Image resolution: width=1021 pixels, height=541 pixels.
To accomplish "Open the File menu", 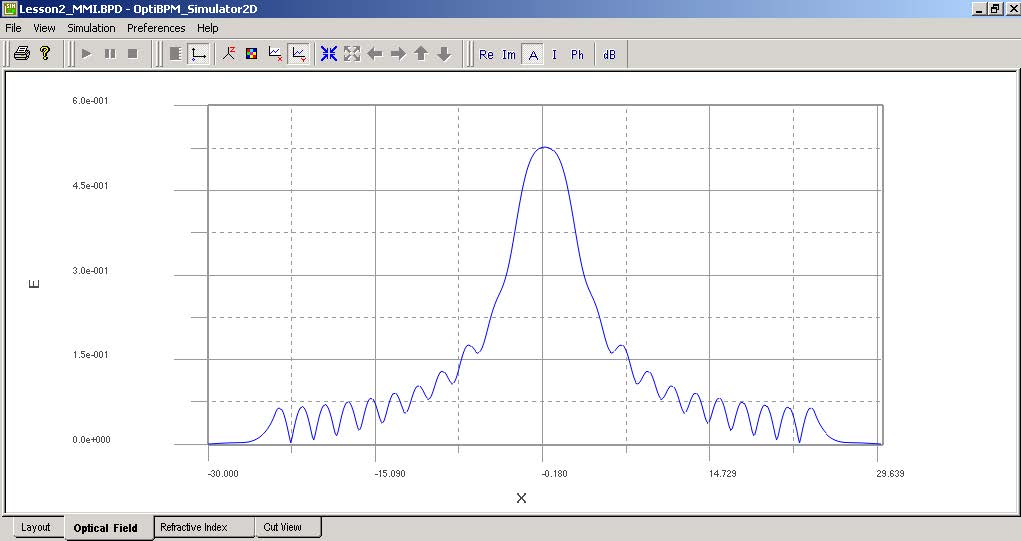I will click(x=13, y=28).
